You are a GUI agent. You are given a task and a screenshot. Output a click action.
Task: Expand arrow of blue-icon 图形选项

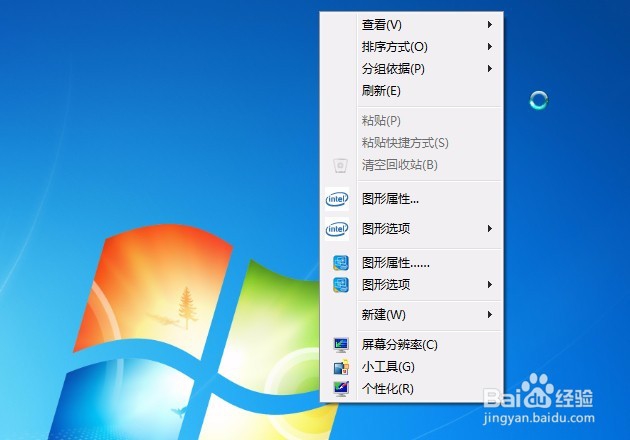click(489, 285)
